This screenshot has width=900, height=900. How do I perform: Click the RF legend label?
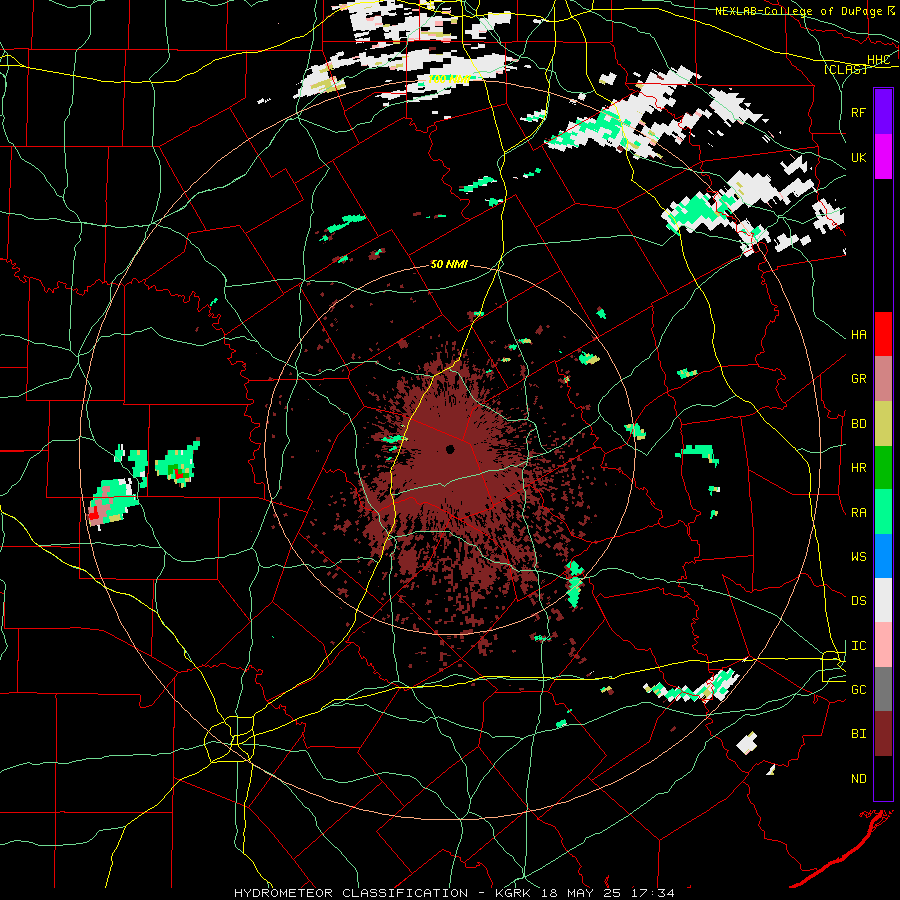[x=858, y=112]
